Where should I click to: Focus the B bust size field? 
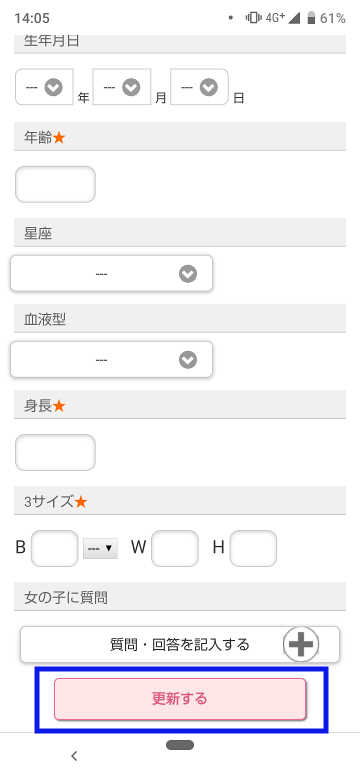55,548
